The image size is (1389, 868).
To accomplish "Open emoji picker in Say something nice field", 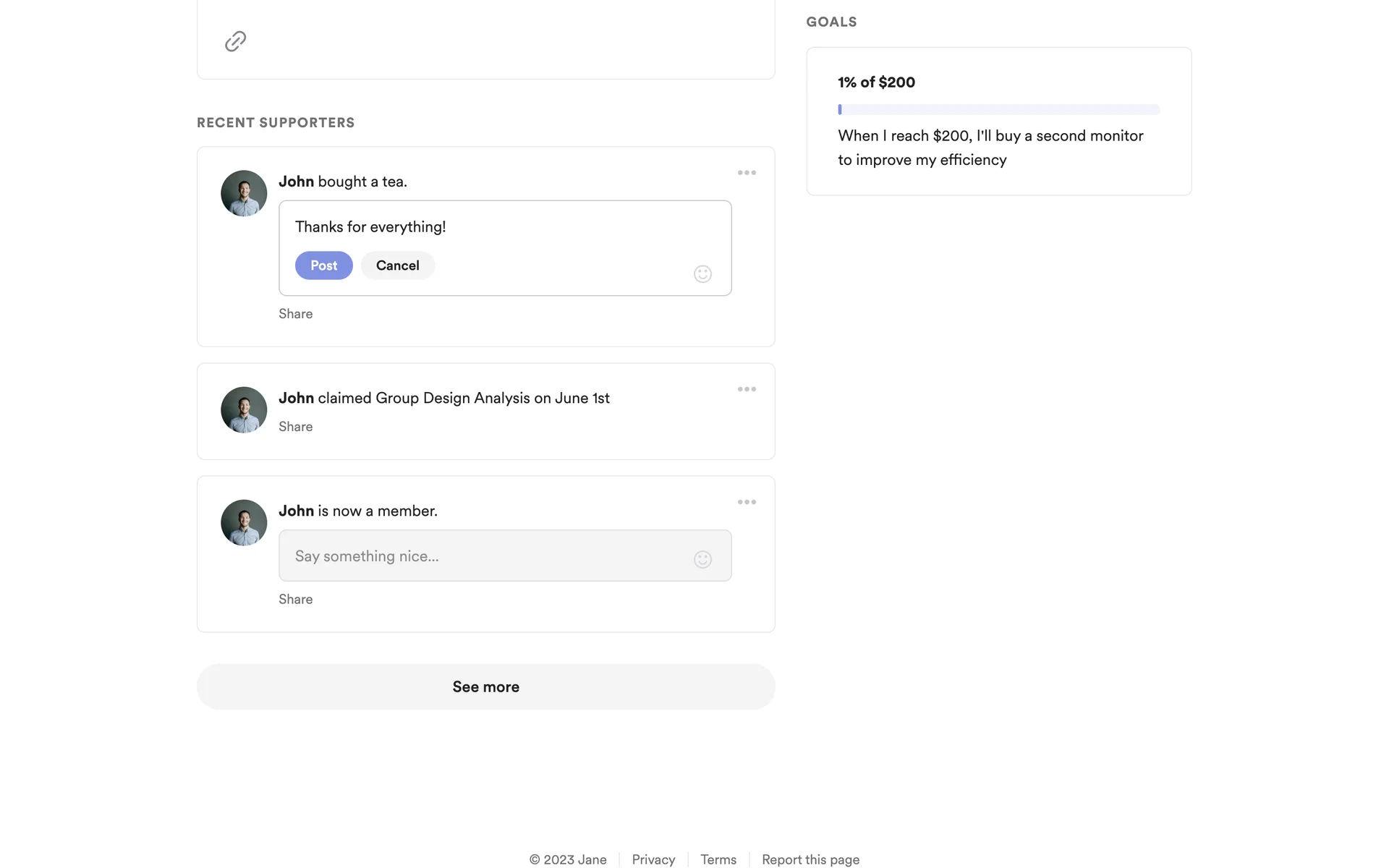I will tap(702, 559).
